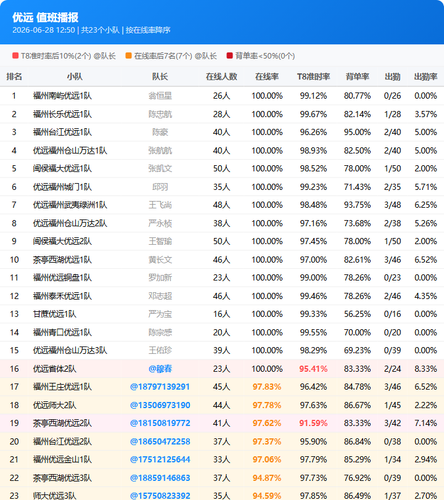The height and width of the screenshot is (500, 444).
Task: Click the orange online rate 97.78%
Action: 267,405
